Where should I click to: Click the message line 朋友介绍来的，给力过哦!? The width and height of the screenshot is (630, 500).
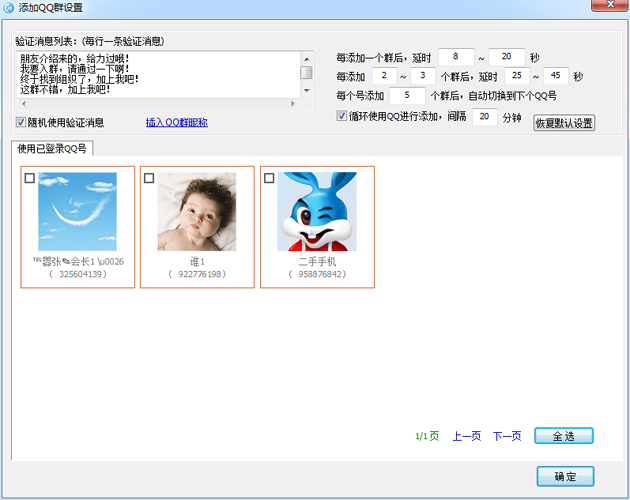point(75,59)
